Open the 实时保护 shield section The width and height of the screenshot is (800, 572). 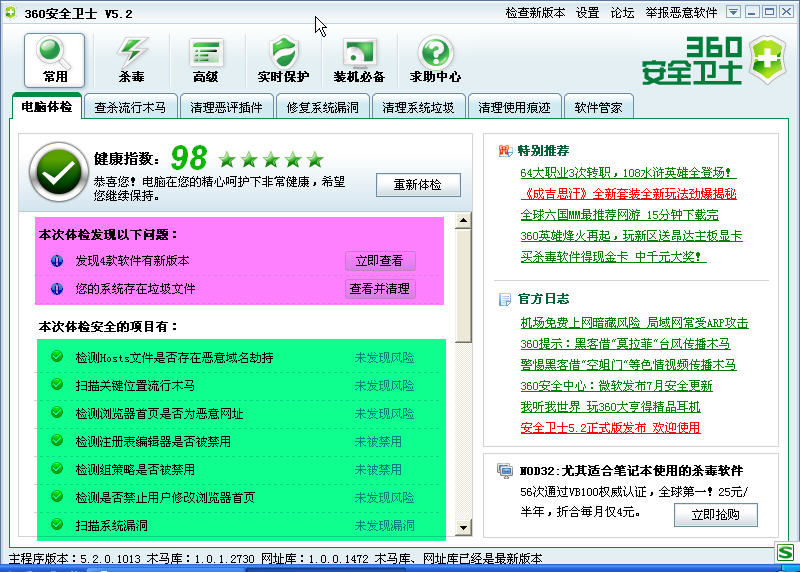tap(283, 60)
